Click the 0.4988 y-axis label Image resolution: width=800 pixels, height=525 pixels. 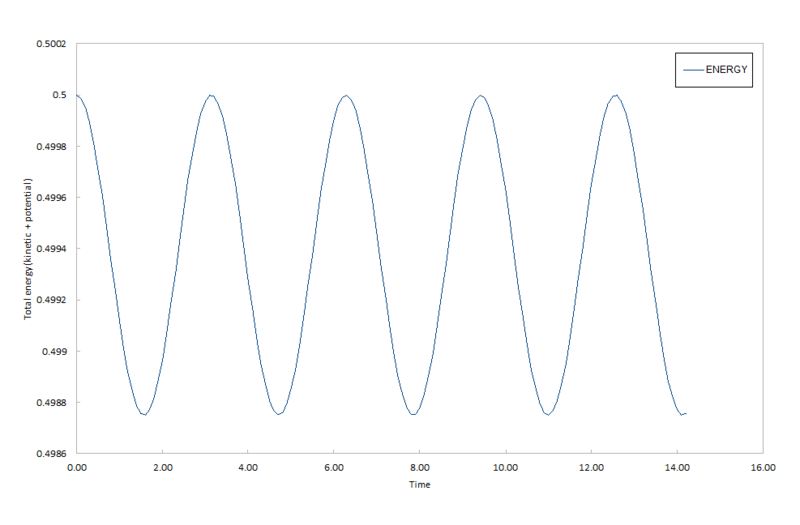(51, 403)
